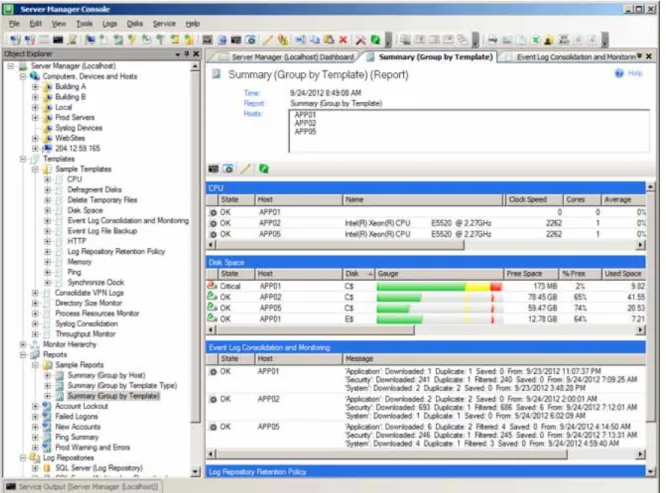The height and width of the screenshot is (493, 666).
Task: Open the Logs menu
Action: click(x=110, y=24)
